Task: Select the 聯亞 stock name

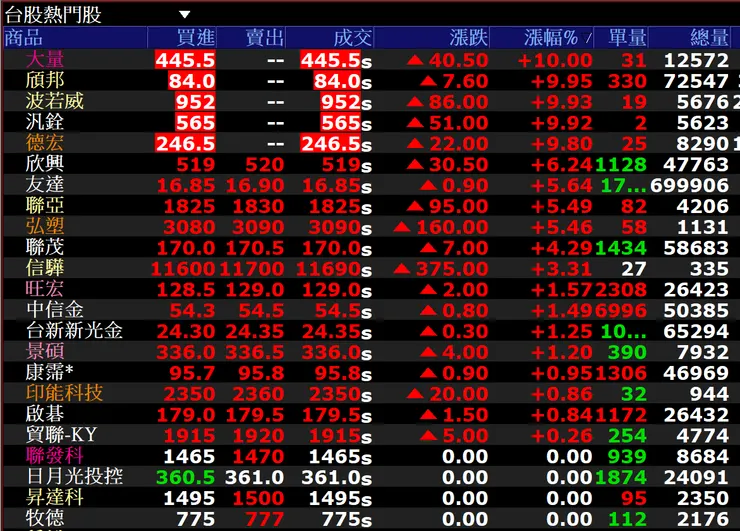Action: coord(45,205)
